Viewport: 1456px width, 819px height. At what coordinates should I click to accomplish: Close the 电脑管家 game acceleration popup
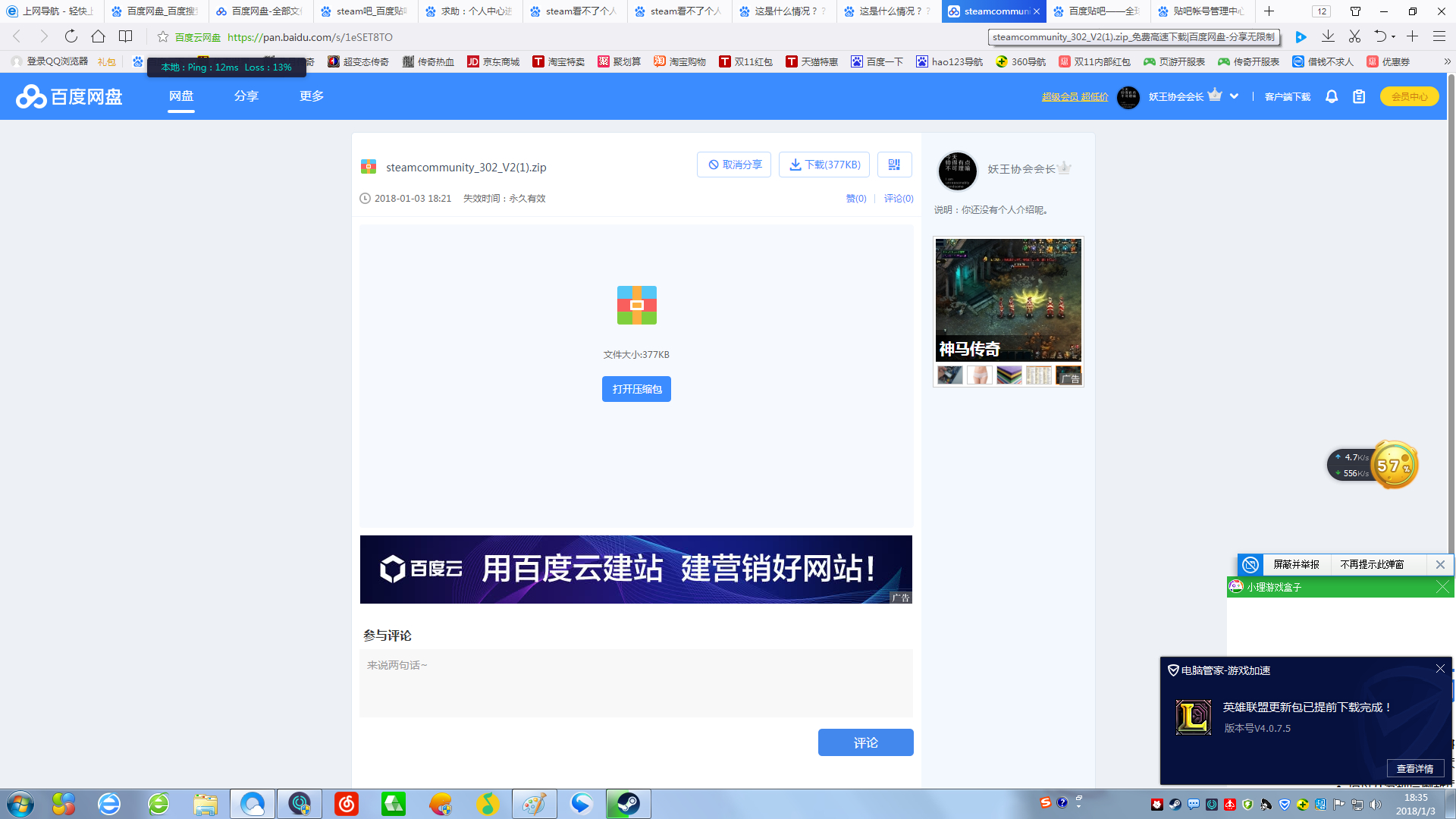[x=1440, y=669]
